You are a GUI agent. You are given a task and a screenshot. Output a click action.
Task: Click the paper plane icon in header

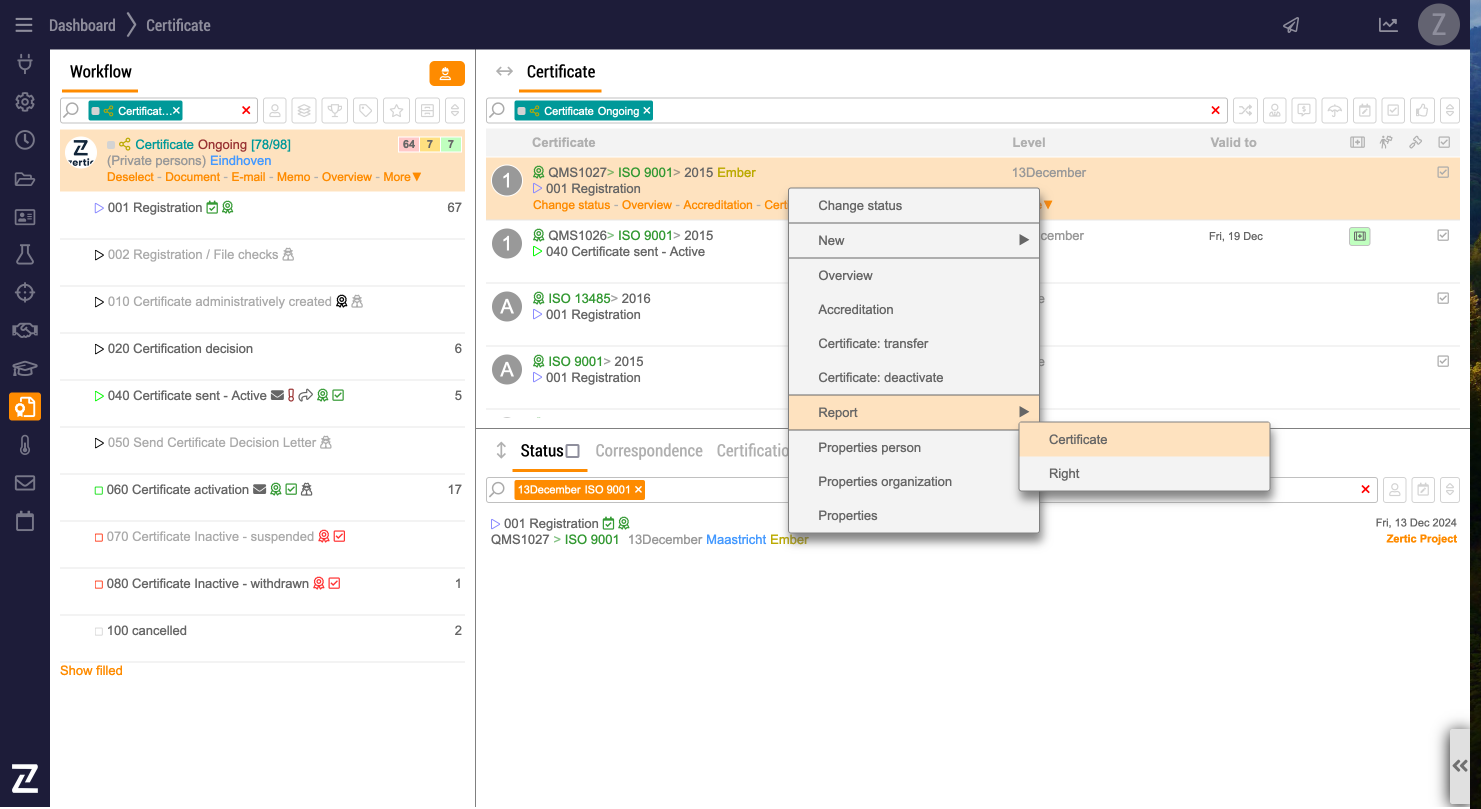click(1291, 25)
